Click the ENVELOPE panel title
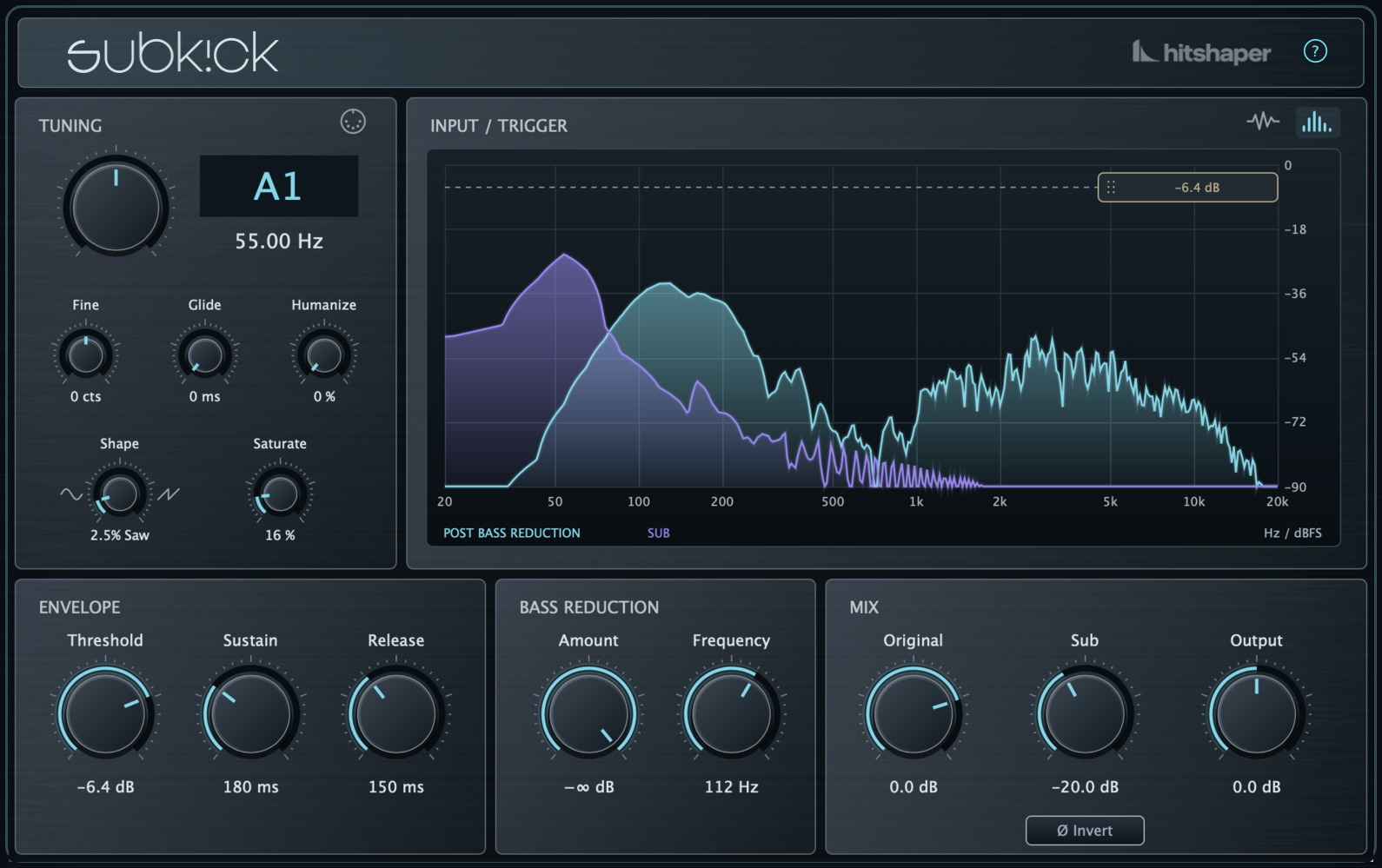This screenshot has width=1382, height=868. point(80,607)
